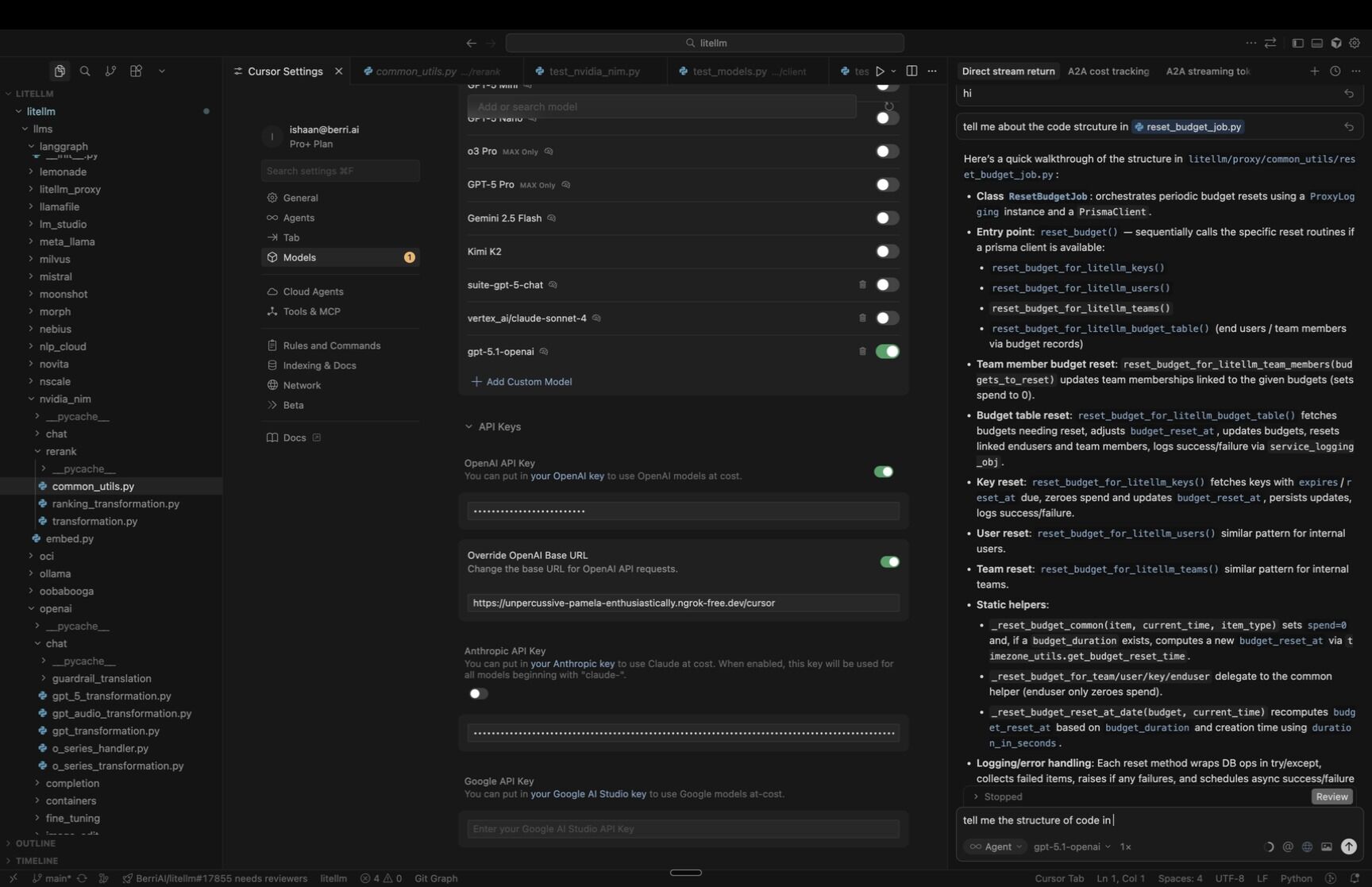The width and height of the screenshot is (1372, 887).
Task: Click the OpenAI base URL input field
Action: [x=683, y=604]
